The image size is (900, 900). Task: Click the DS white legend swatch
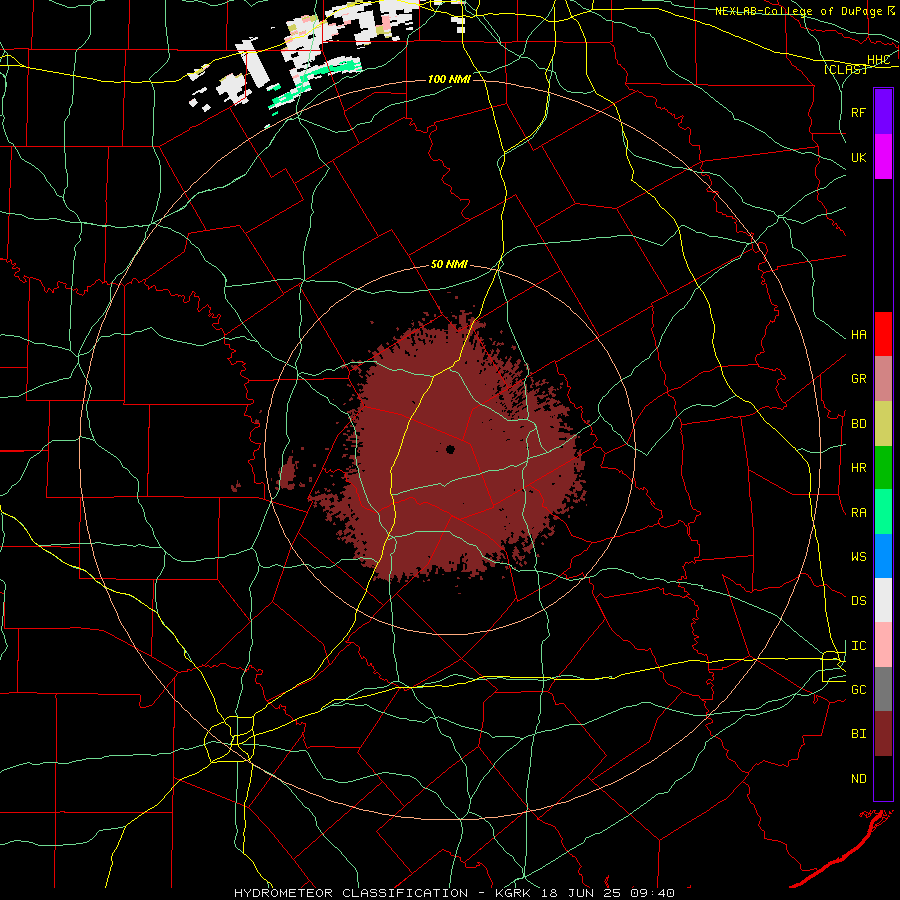point(883,600)
